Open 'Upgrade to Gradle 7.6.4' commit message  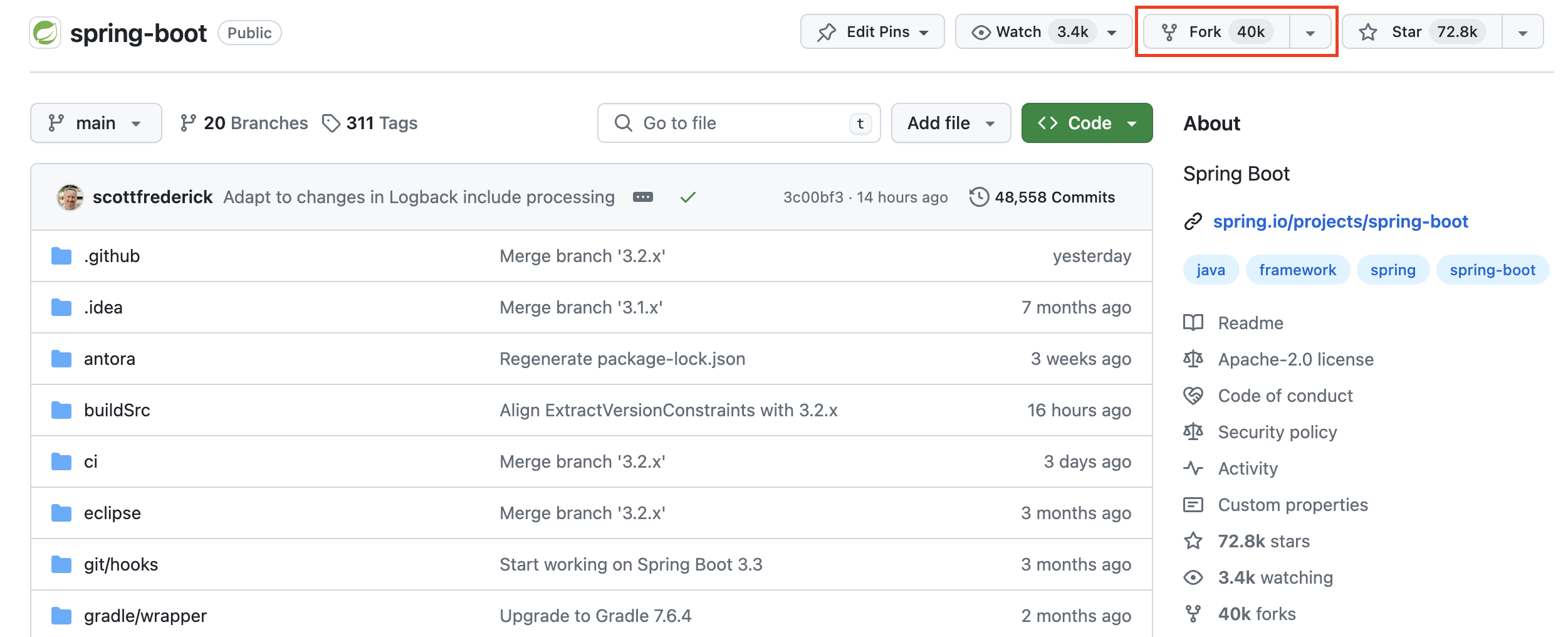pos(595,616)
